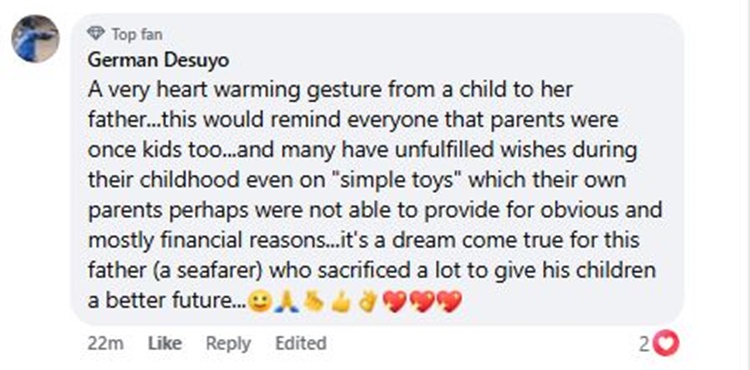Viewport: 750px width, 370px height.
Task: Click the smiley face emoji
Action: point(261,301)
